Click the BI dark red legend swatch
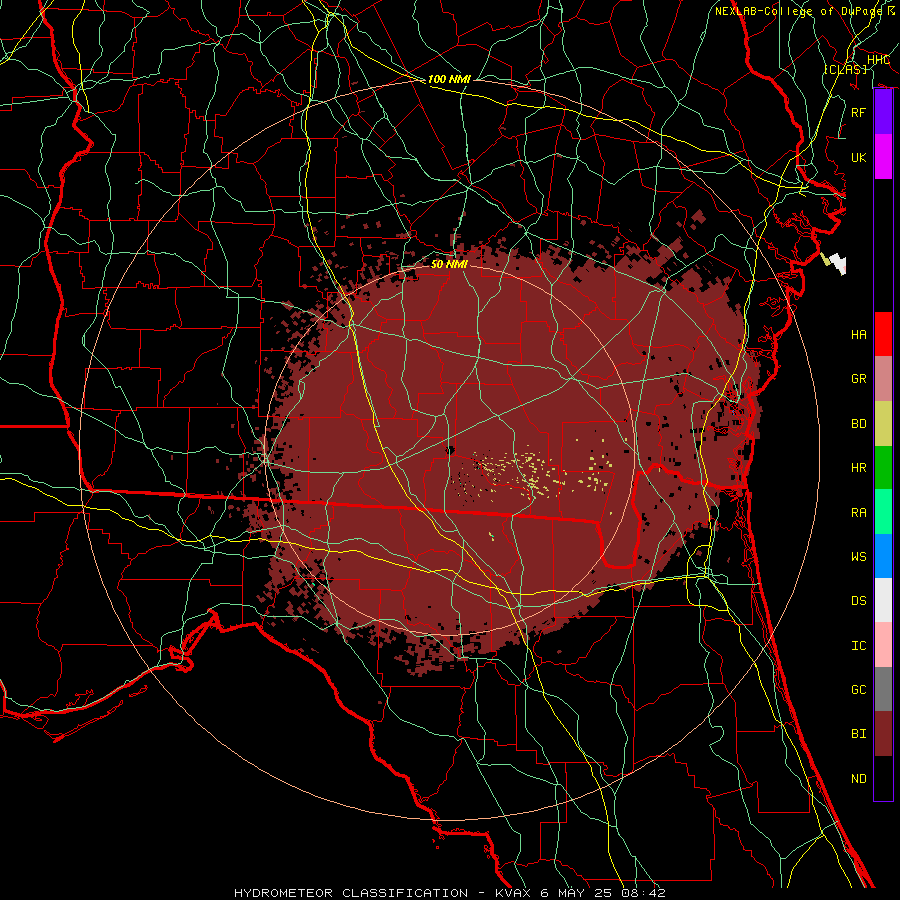The height and width of the screenshot is (900, 900). 883,734
